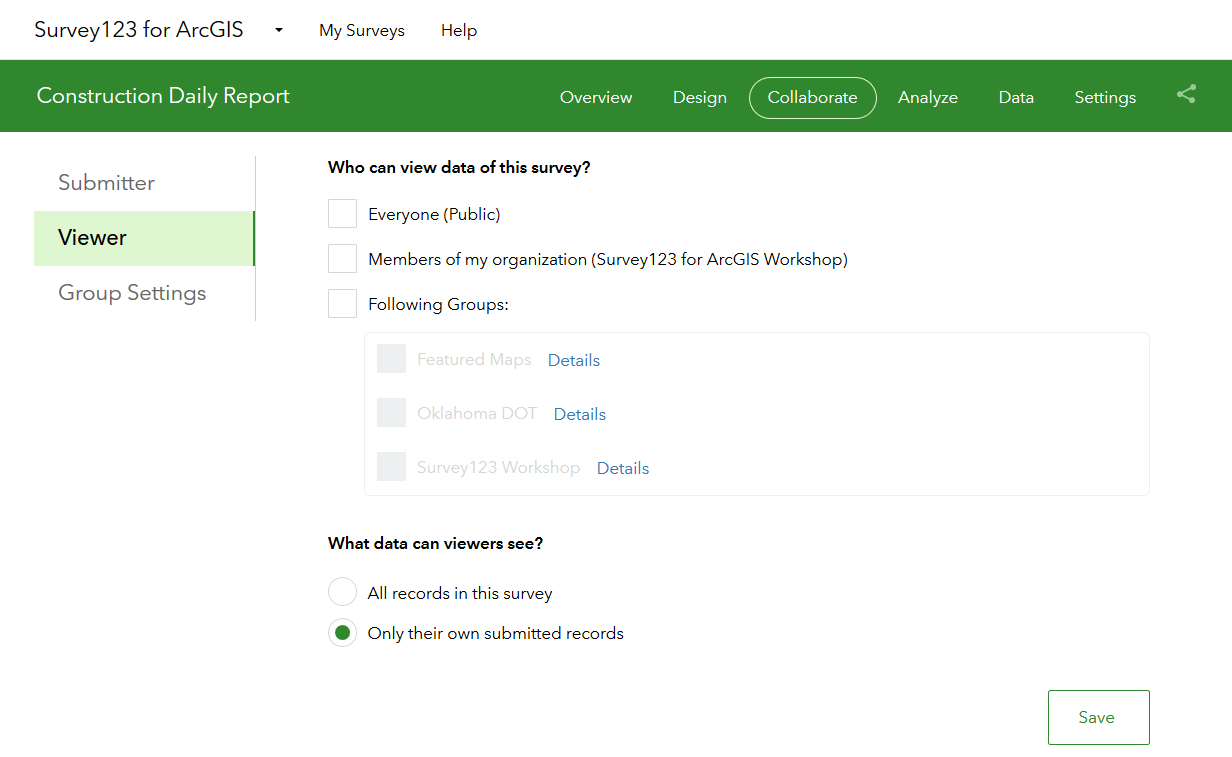Enable Members of my organization checkbox
Screen dimensions: 1232x757
click(343, 259)
